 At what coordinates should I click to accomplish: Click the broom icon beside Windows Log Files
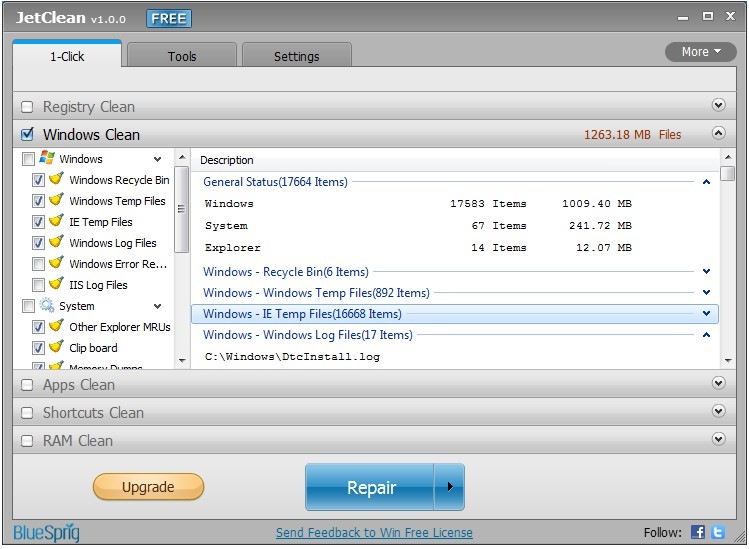56,242
